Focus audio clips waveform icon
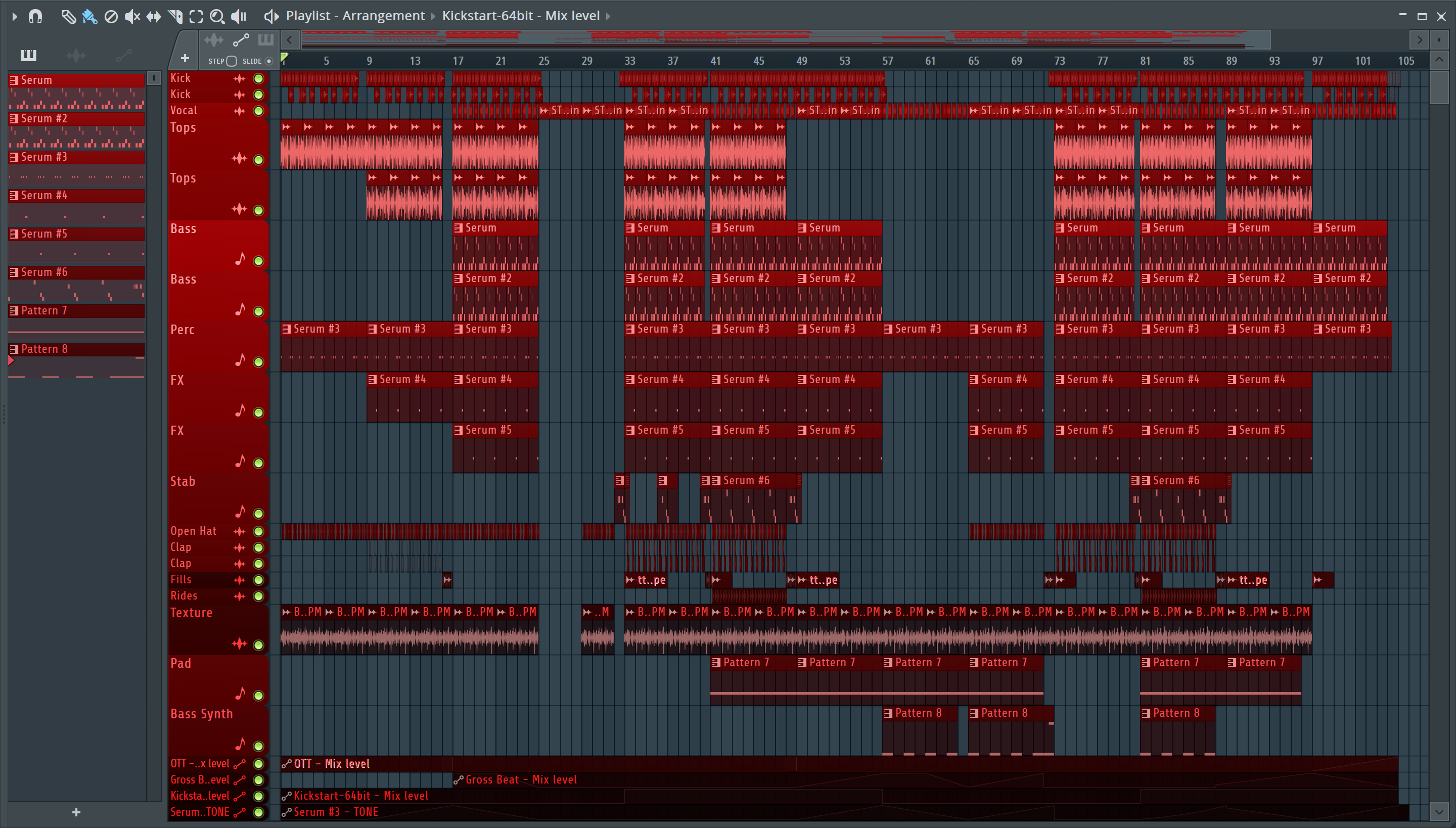Viewport: 1456px width, 828px height. pyautogui.click(x=214, y=40)
